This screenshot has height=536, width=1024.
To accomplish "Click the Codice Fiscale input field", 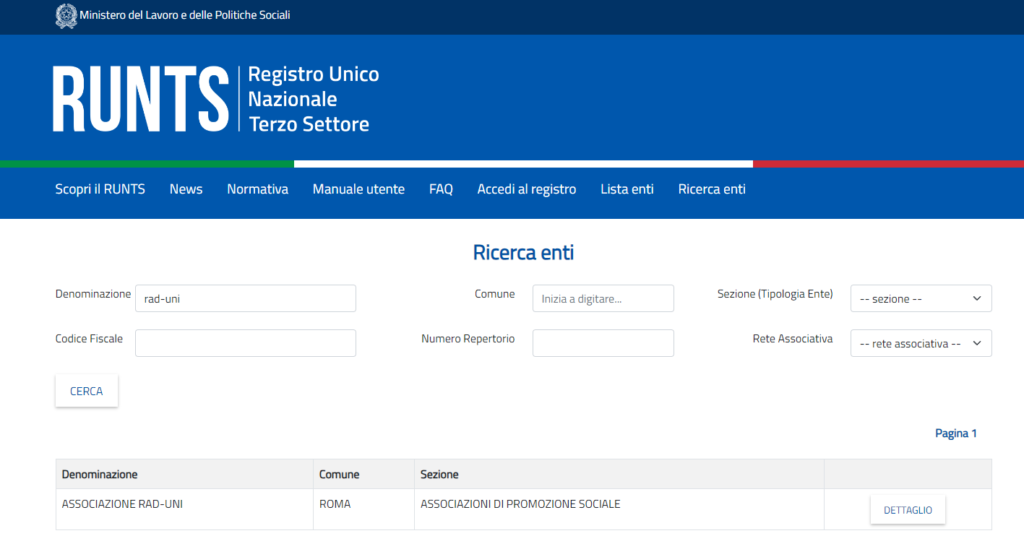I will (x=245, y=343).
